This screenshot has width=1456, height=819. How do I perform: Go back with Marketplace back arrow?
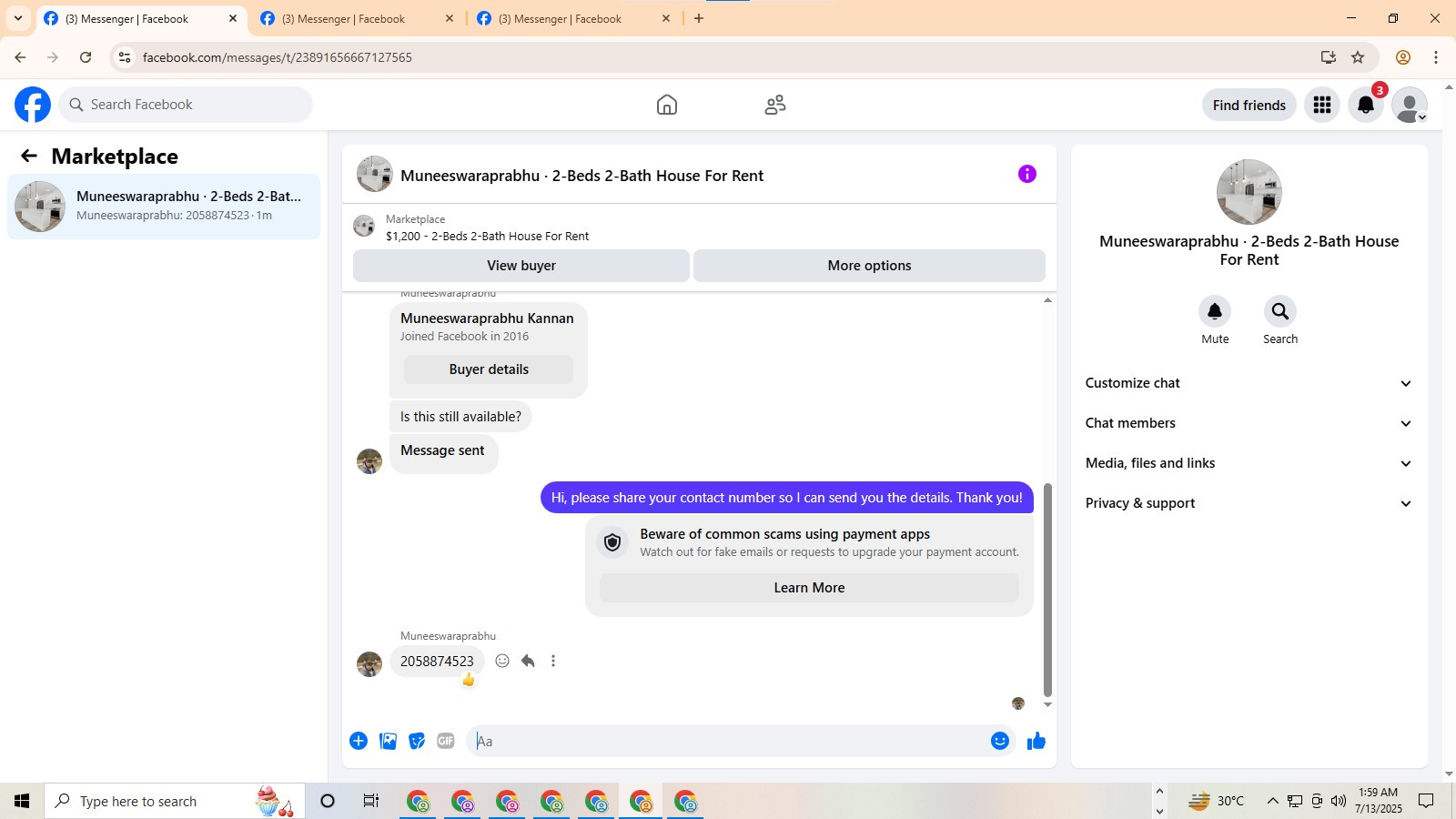click(x=29, y=156)
